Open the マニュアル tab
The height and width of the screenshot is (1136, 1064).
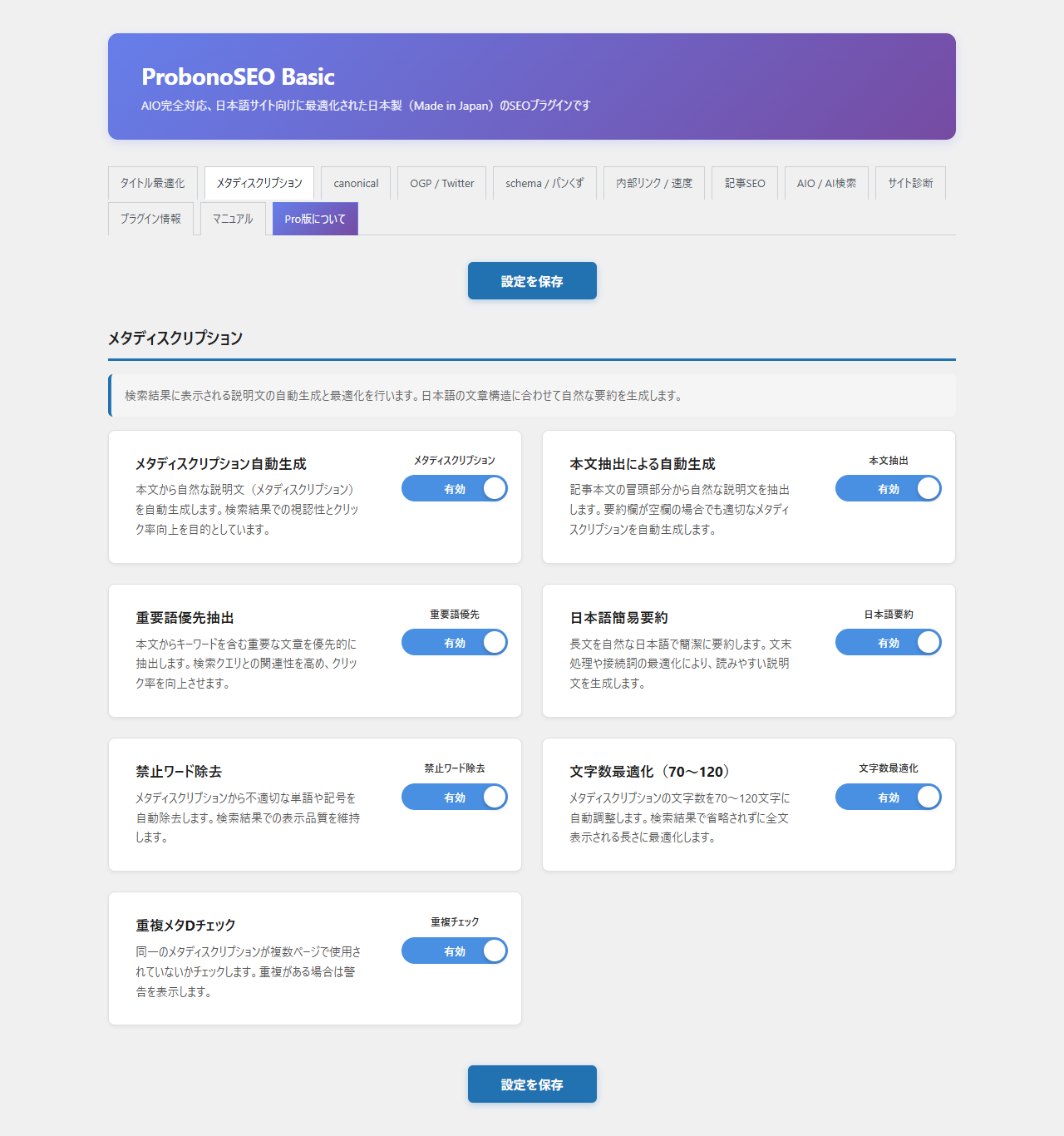click(x=233, y=219)
